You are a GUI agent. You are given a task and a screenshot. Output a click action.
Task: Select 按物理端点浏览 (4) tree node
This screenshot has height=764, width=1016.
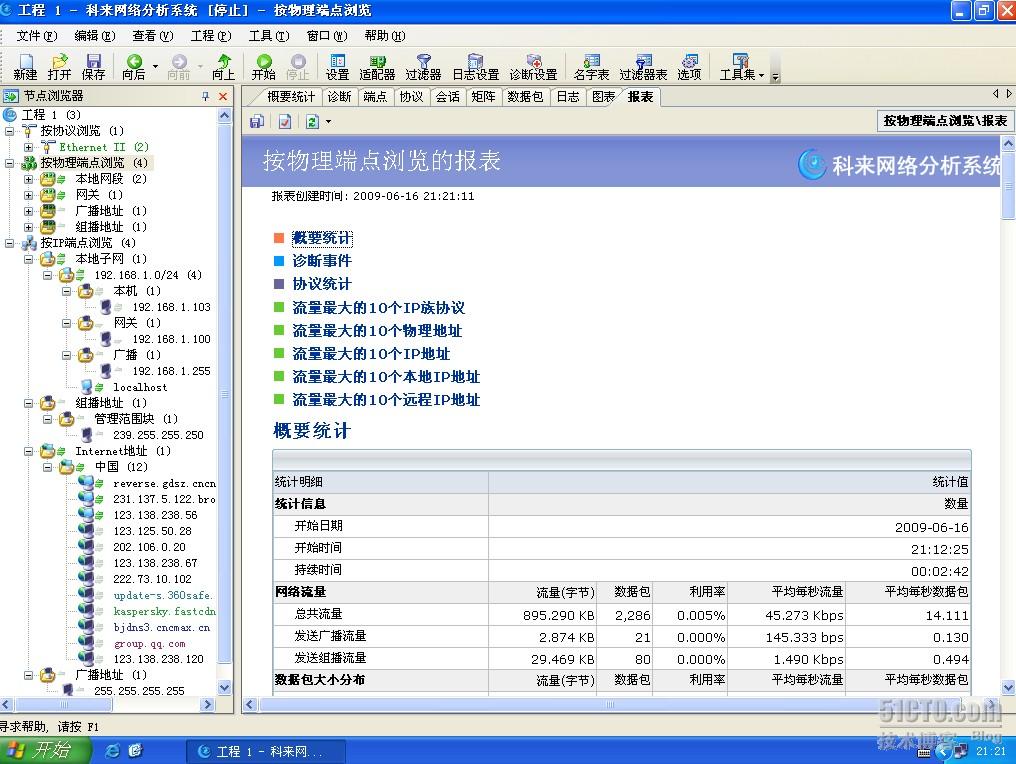click(94, 163)
